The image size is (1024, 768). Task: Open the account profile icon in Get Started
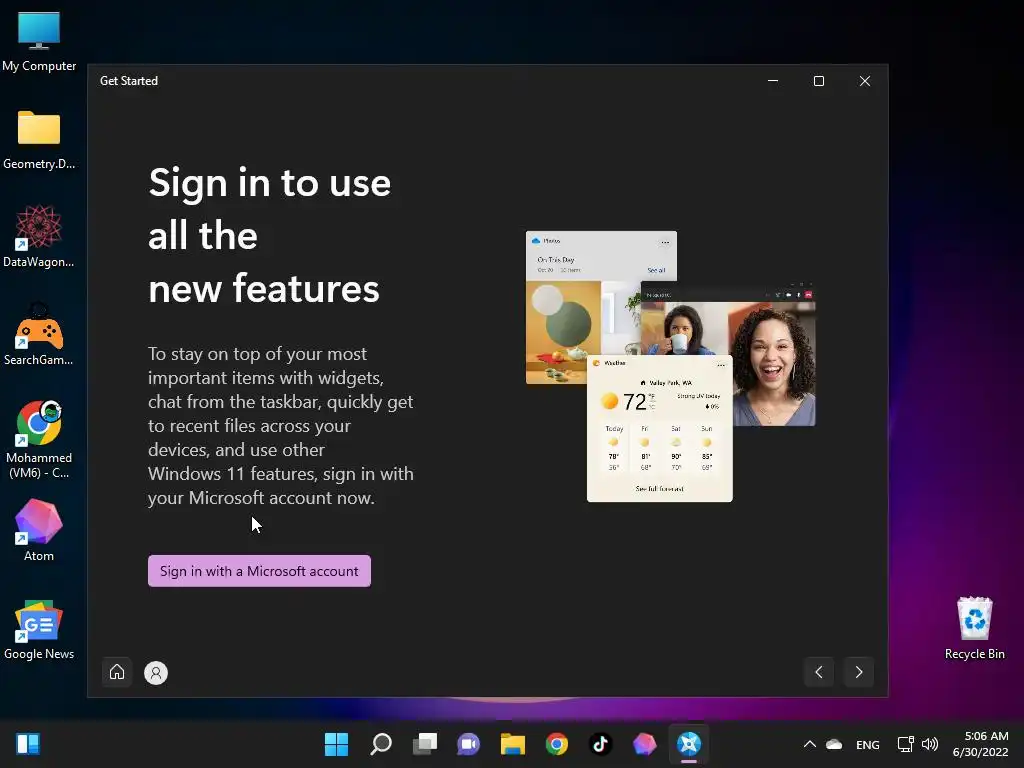(x=156, y=673)
